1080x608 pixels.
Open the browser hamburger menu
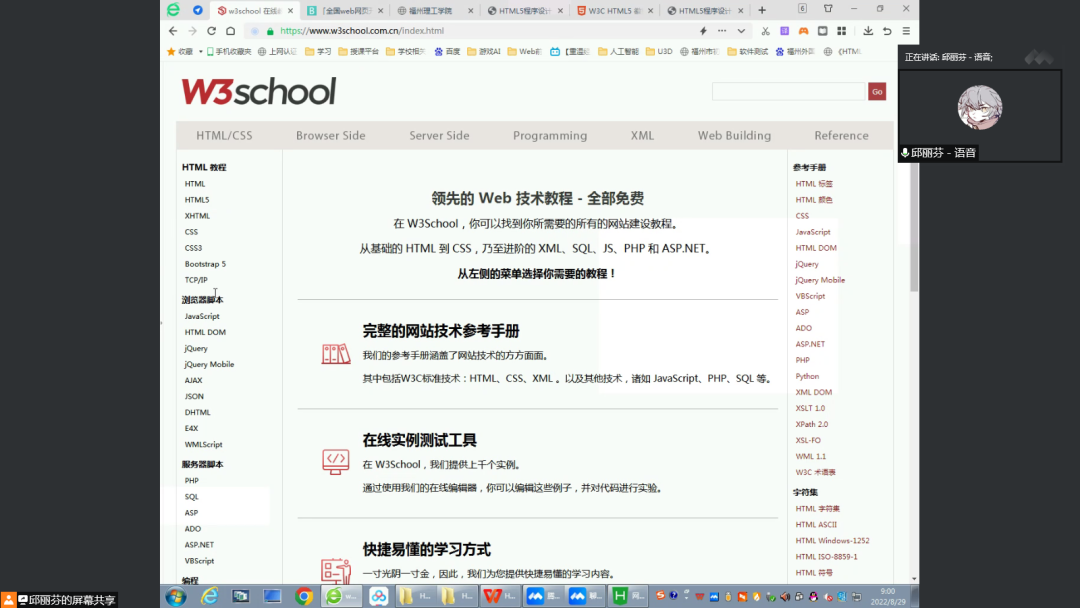906,31
